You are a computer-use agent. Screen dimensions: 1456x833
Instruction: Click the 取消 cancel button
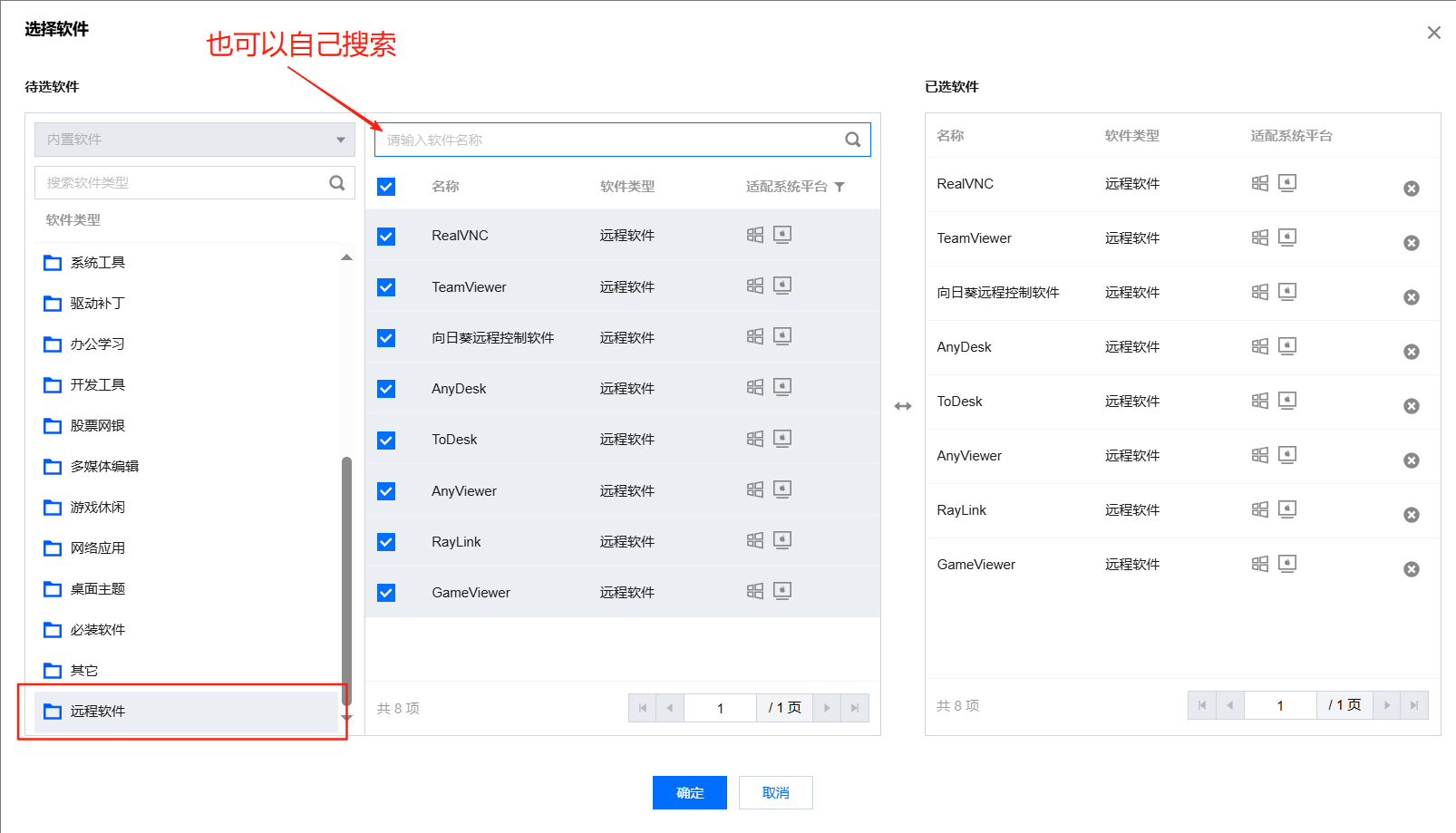tap(775, 792)
